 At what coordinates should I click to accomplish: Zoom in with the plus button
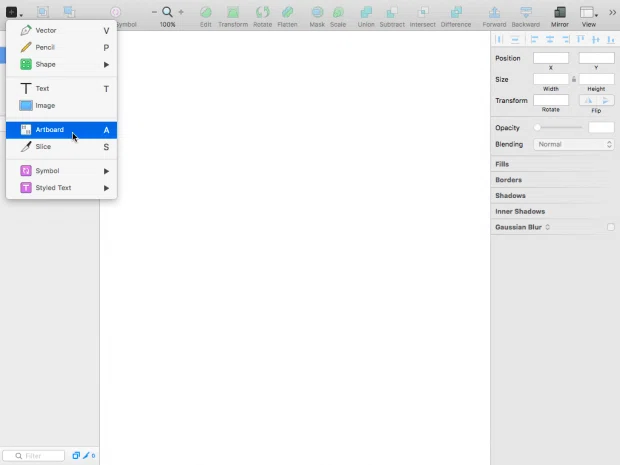coord(181,12)
